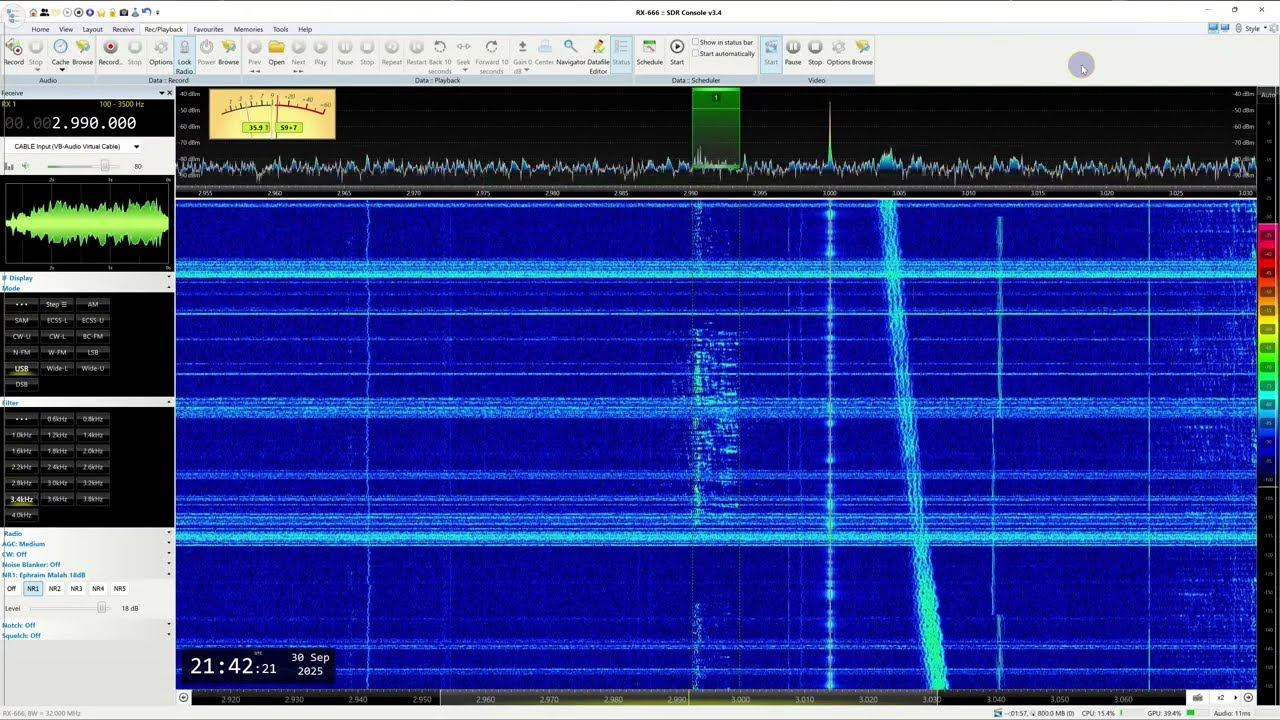Jump back 10 seconds
1280x720 pixels.
440,56
